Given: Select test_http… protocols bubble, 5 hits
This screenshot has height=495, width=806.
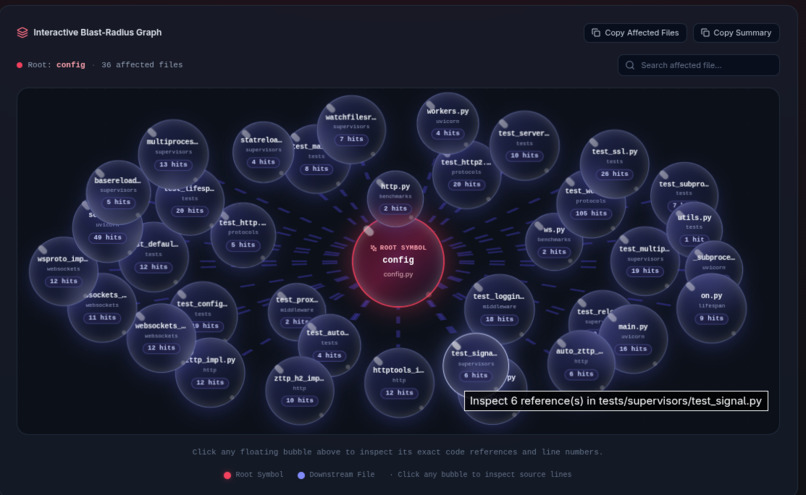Looking at the screenshot, I should [243, 235].
